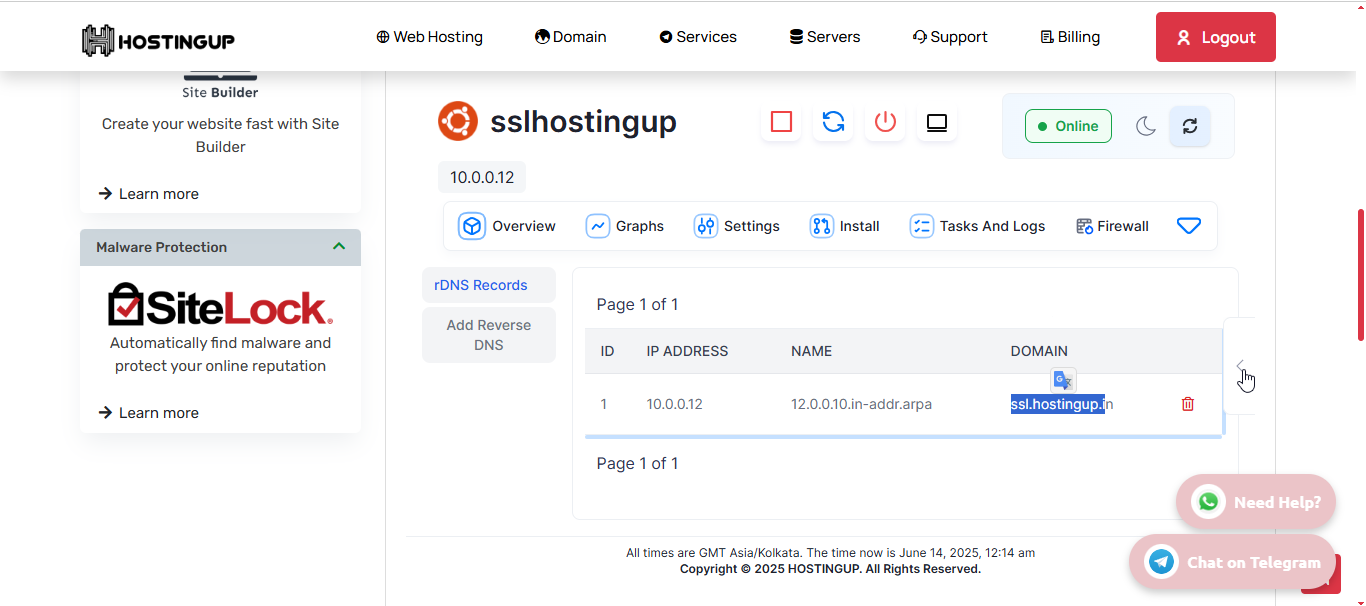Delete the rDNS record with the trash icon

[x=1188, y=404]
